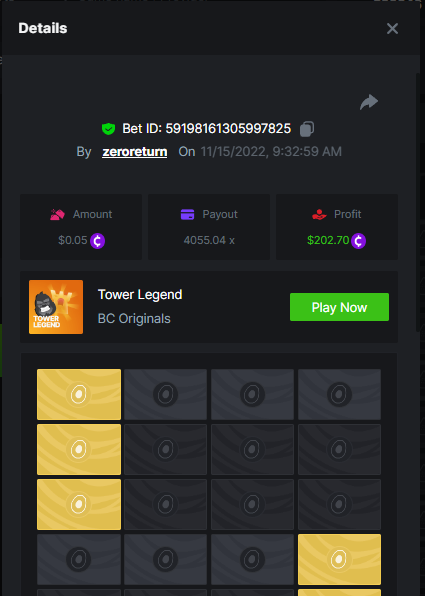Select the gold tile in the second row

[79, 450]
